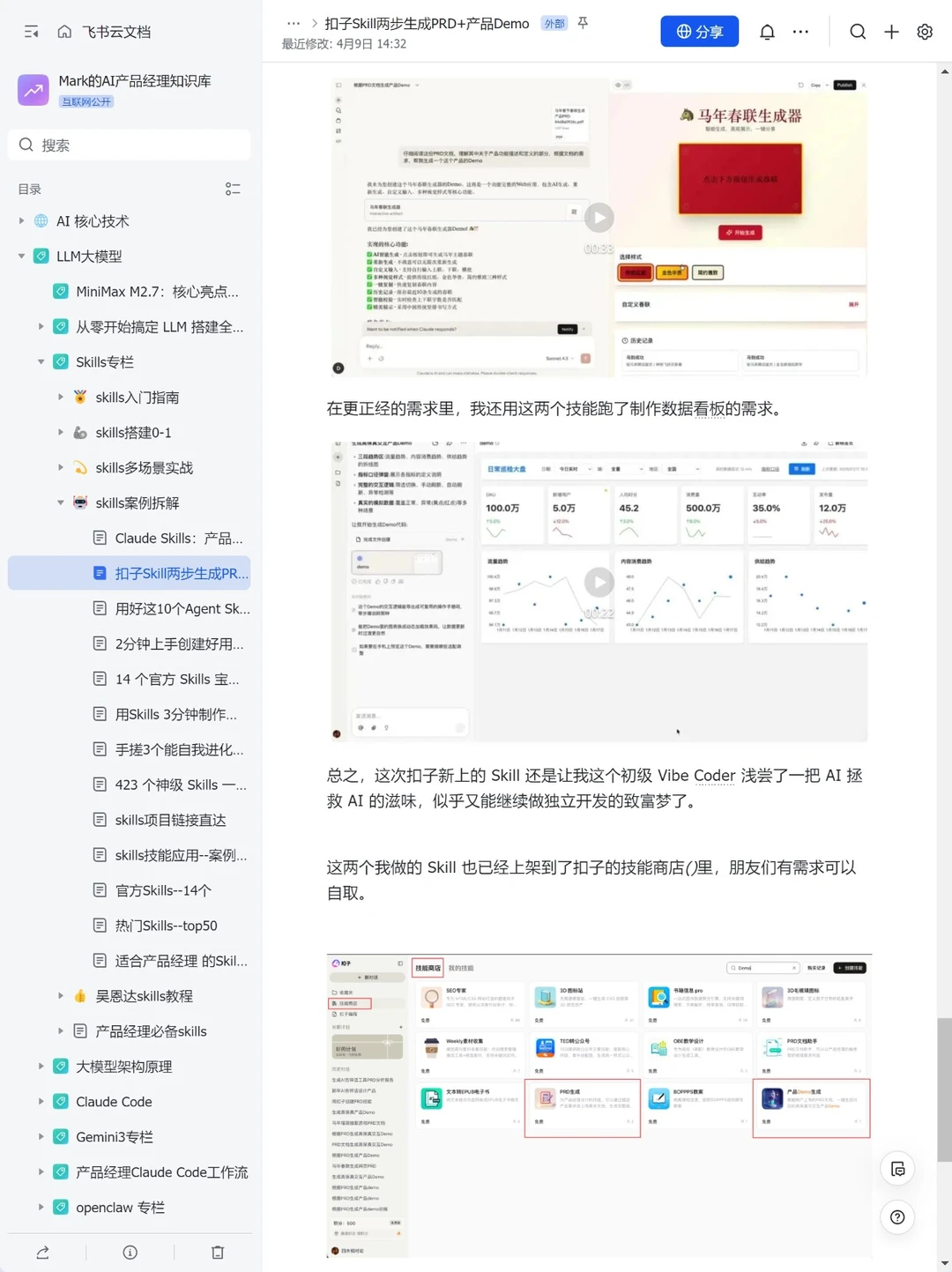Viewport: 952px width, 1272px height.
Task: Open 14 个官方 Skills 宝 document
Action: click(x=130, y=680)
